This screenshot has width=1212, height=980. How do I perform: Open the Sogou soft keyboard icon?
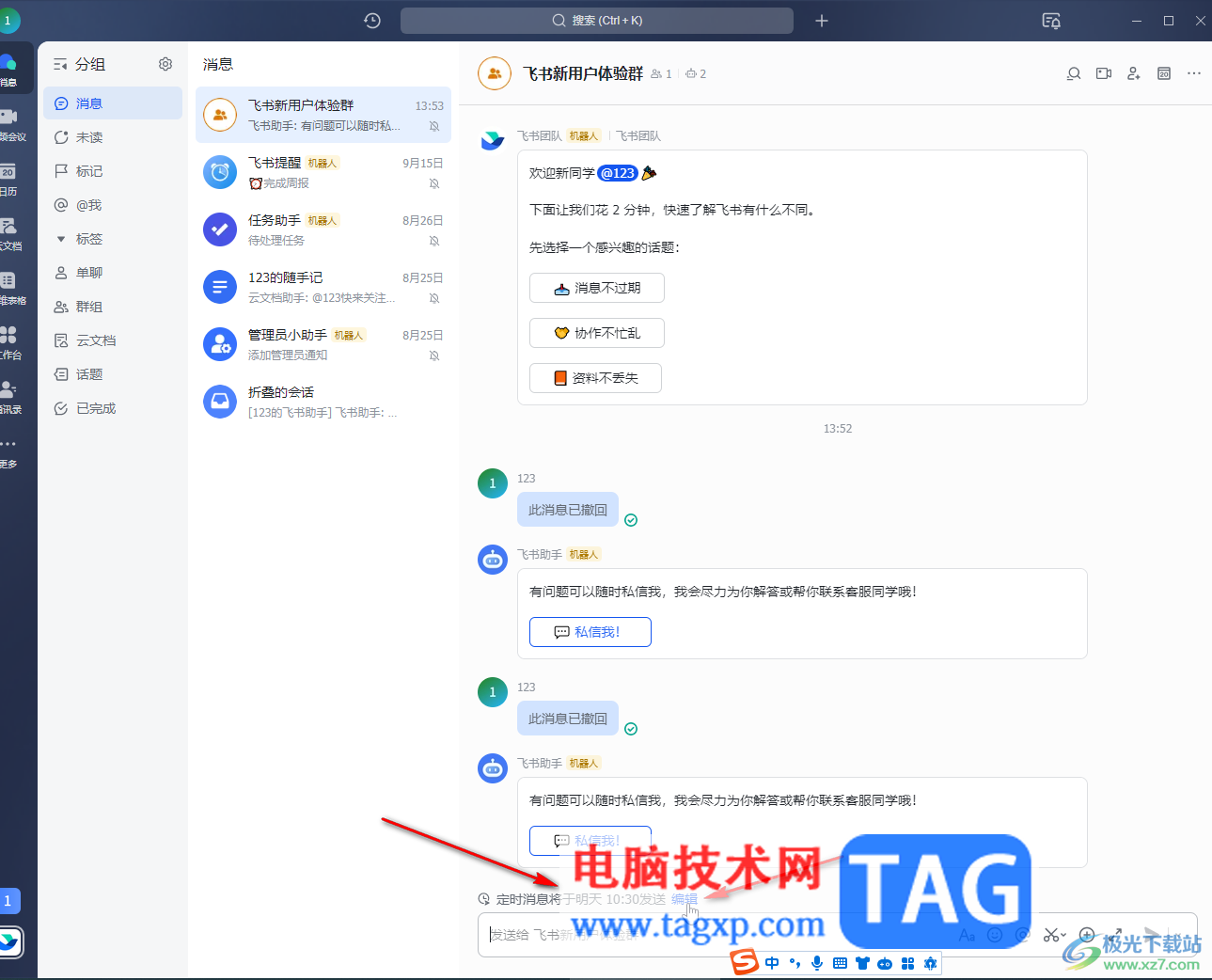[840, 963]
